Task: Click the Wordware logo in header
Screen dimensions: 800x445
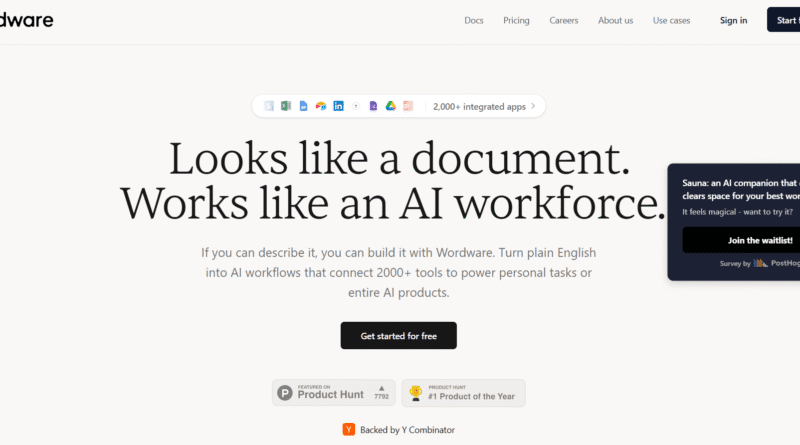Action: (27, 20)
